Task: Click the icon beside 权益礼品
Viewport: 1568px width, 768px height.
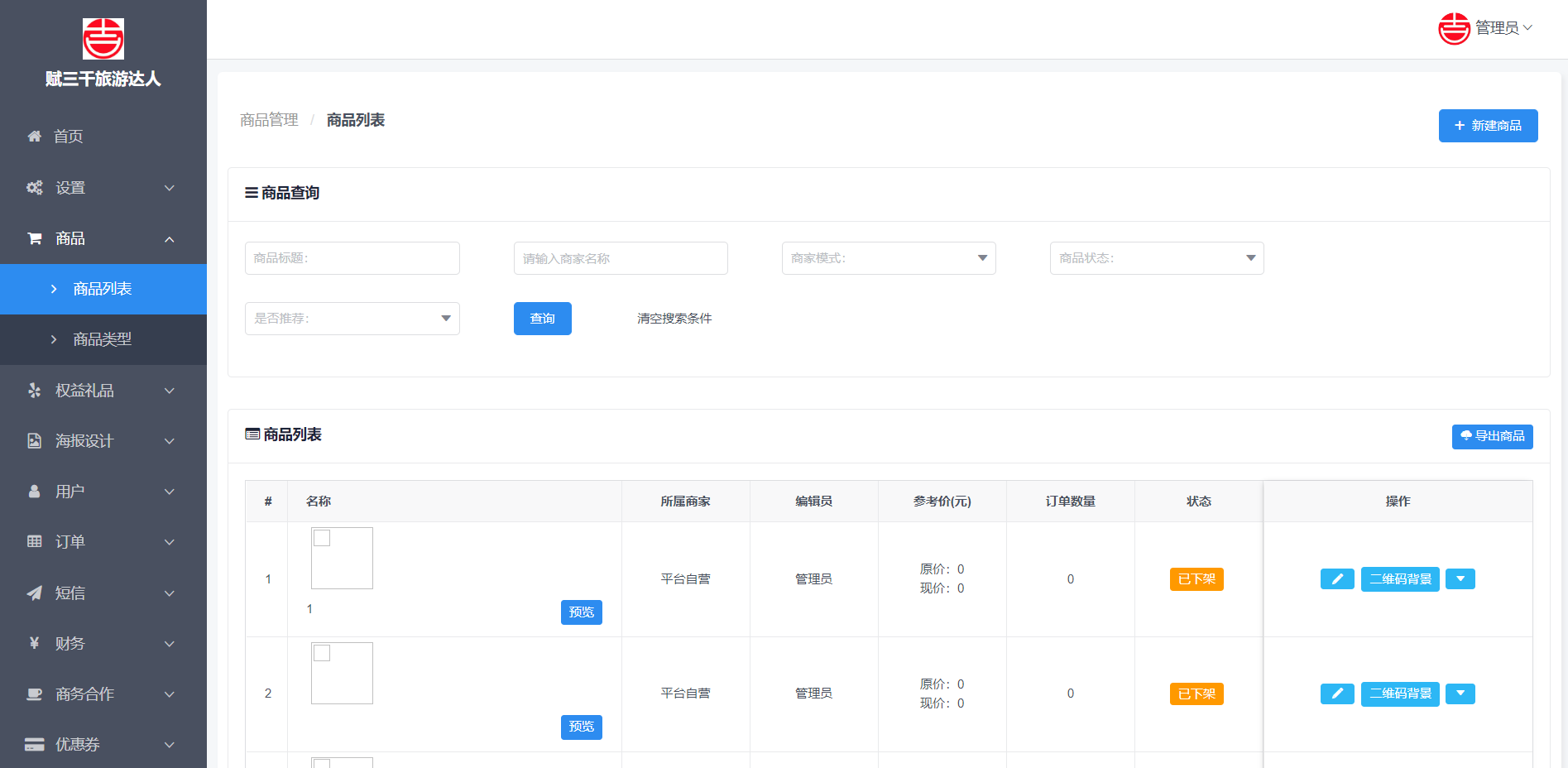Action: [34, 390]
